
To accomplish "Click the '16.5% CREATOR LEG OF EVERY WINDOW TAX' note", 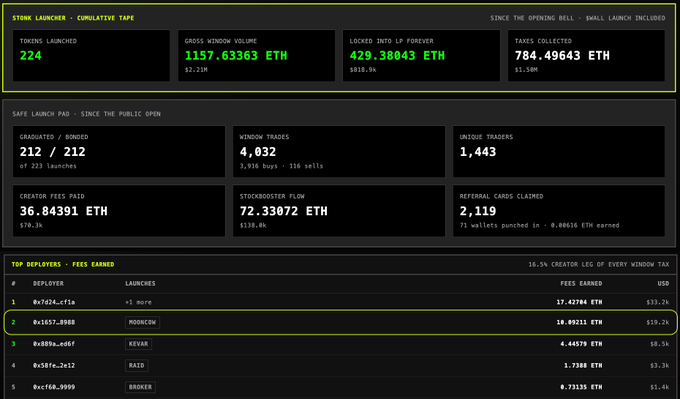I will 598,265.
